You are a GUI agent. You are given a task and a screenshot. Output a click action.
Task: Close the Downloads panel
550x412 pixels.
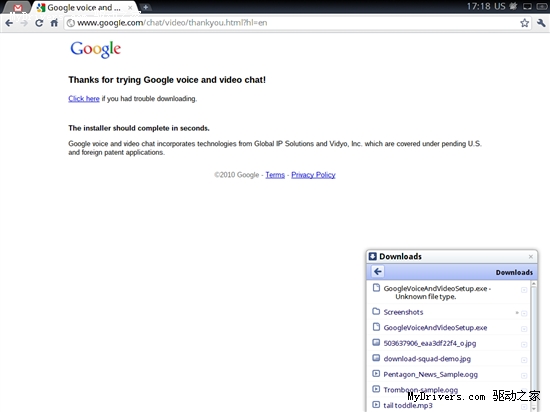tap(531, 257)
